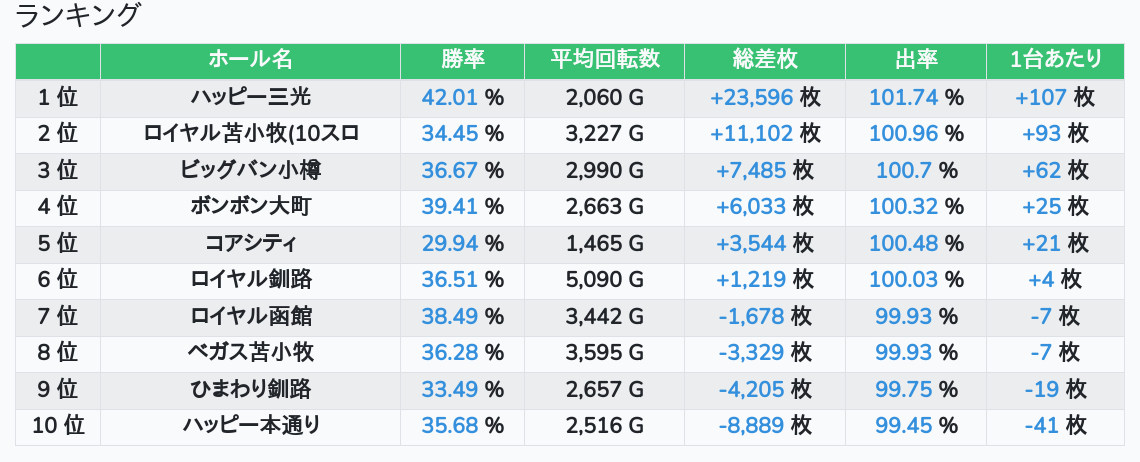Click the ランキング heading
This screenshot has height=462, width=1140.
coord(79,16)
